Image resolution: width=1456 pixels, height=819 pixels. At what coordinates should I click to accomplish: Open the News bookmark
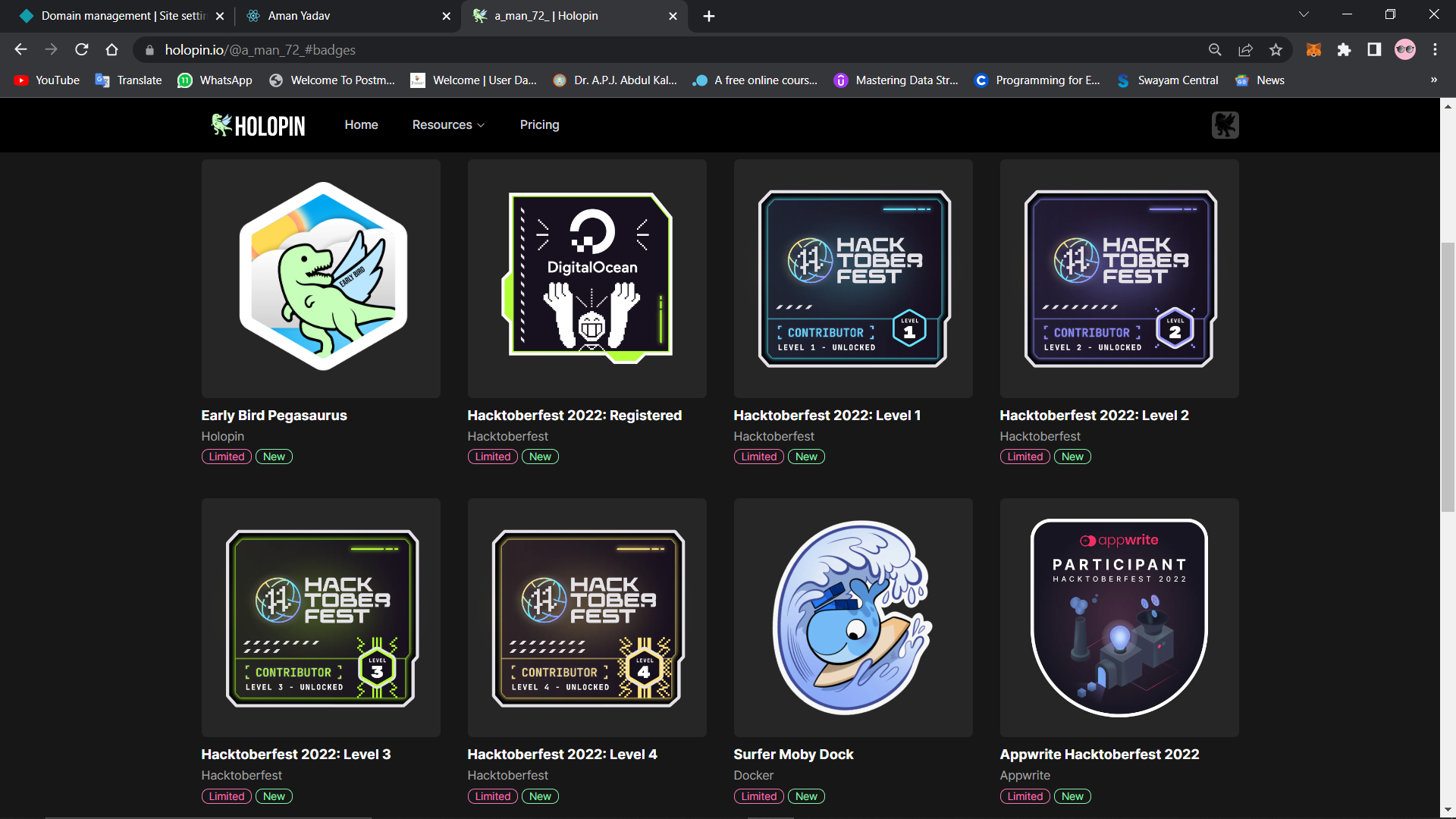[1260, 80]
